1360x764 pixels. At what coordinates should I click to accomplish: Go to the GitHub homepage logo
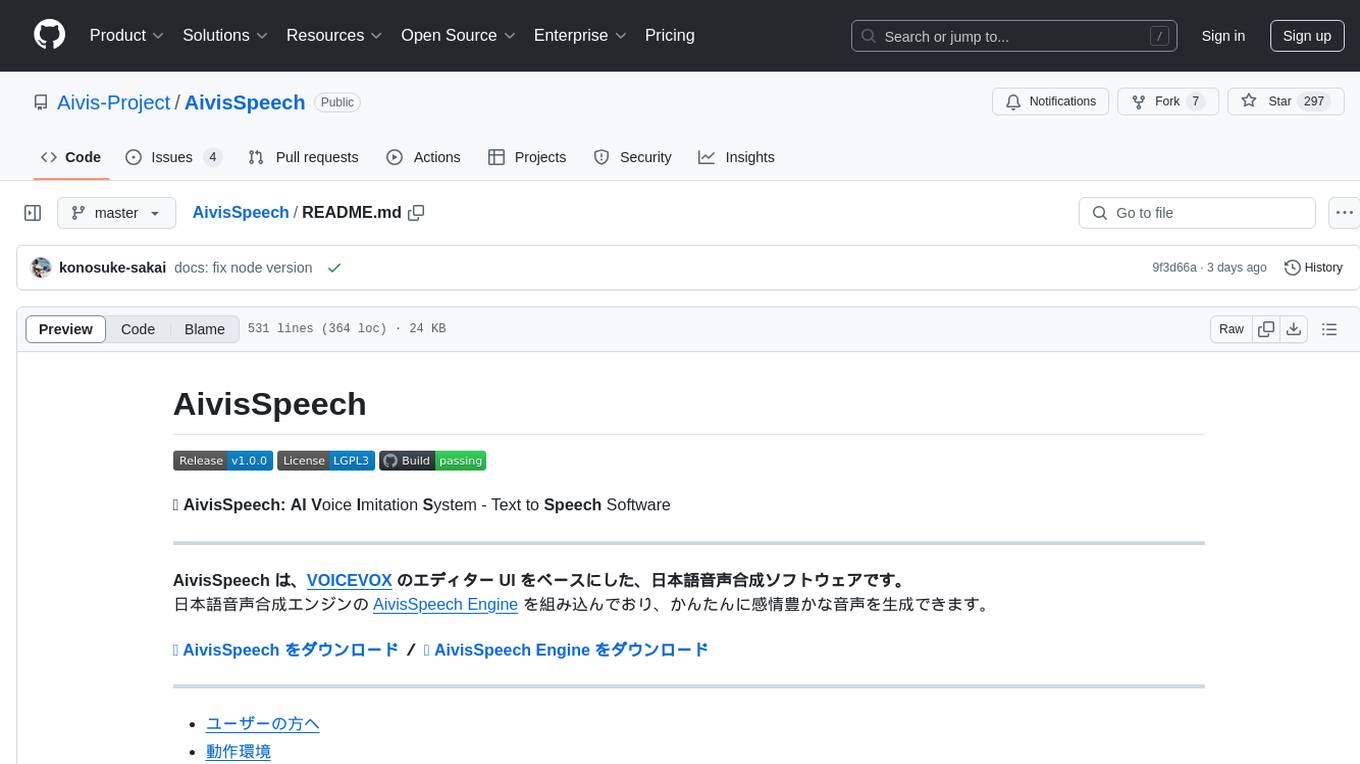click(x=49, y=35)
